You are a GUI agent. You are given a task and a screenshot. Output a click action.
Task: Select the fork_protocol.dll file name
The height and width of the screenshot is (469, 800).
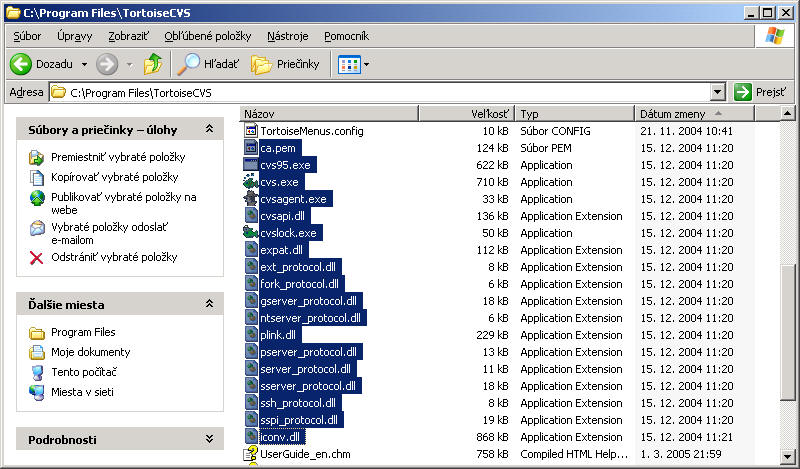tap(299, 284)
